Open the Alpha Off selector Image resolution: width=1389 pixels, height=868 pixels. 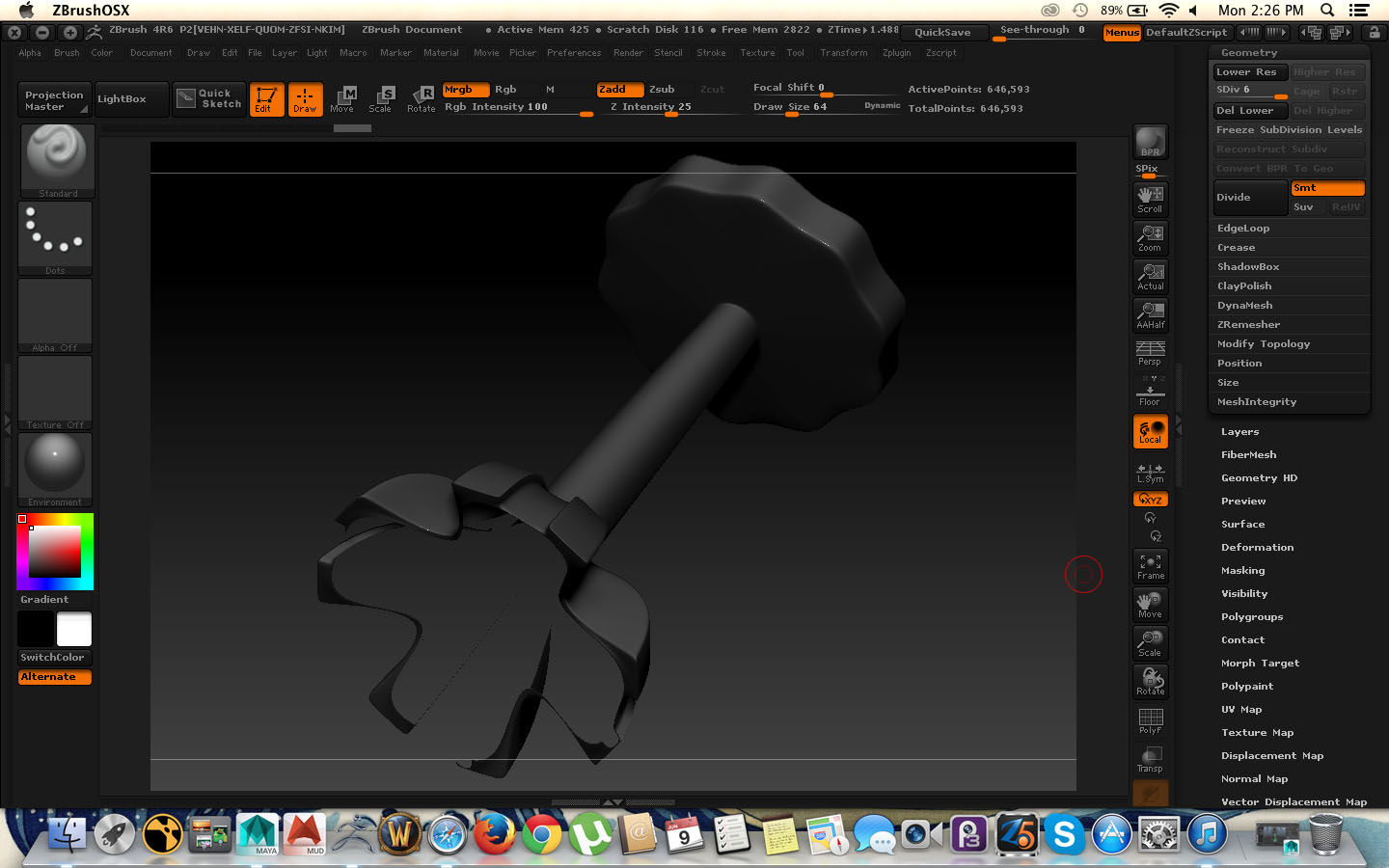click(x=55, y=315)
